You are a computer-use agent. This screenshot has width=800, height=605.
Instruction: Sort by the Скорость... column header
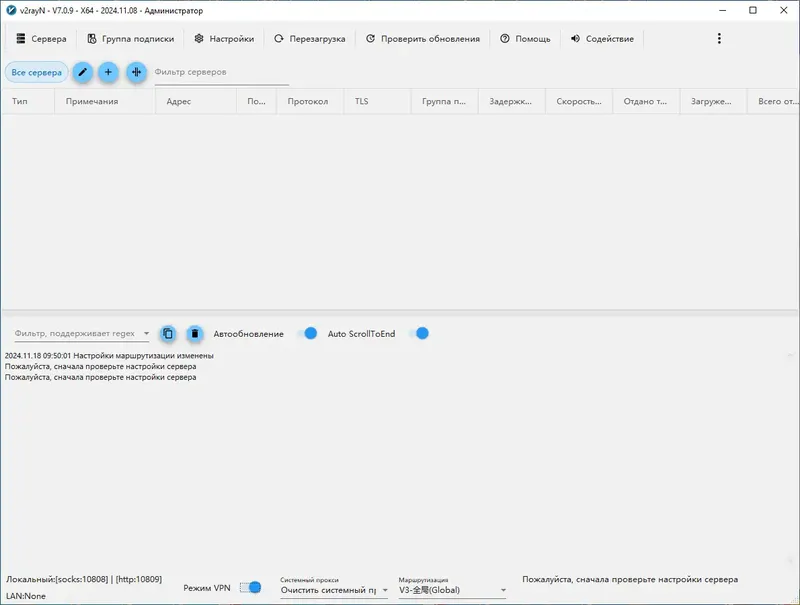(x=579, y=102)
